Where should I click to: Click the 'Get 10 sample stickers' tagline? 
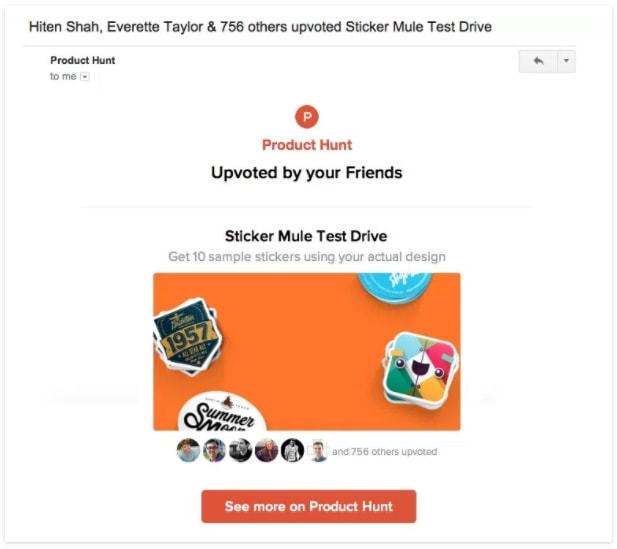307,257
